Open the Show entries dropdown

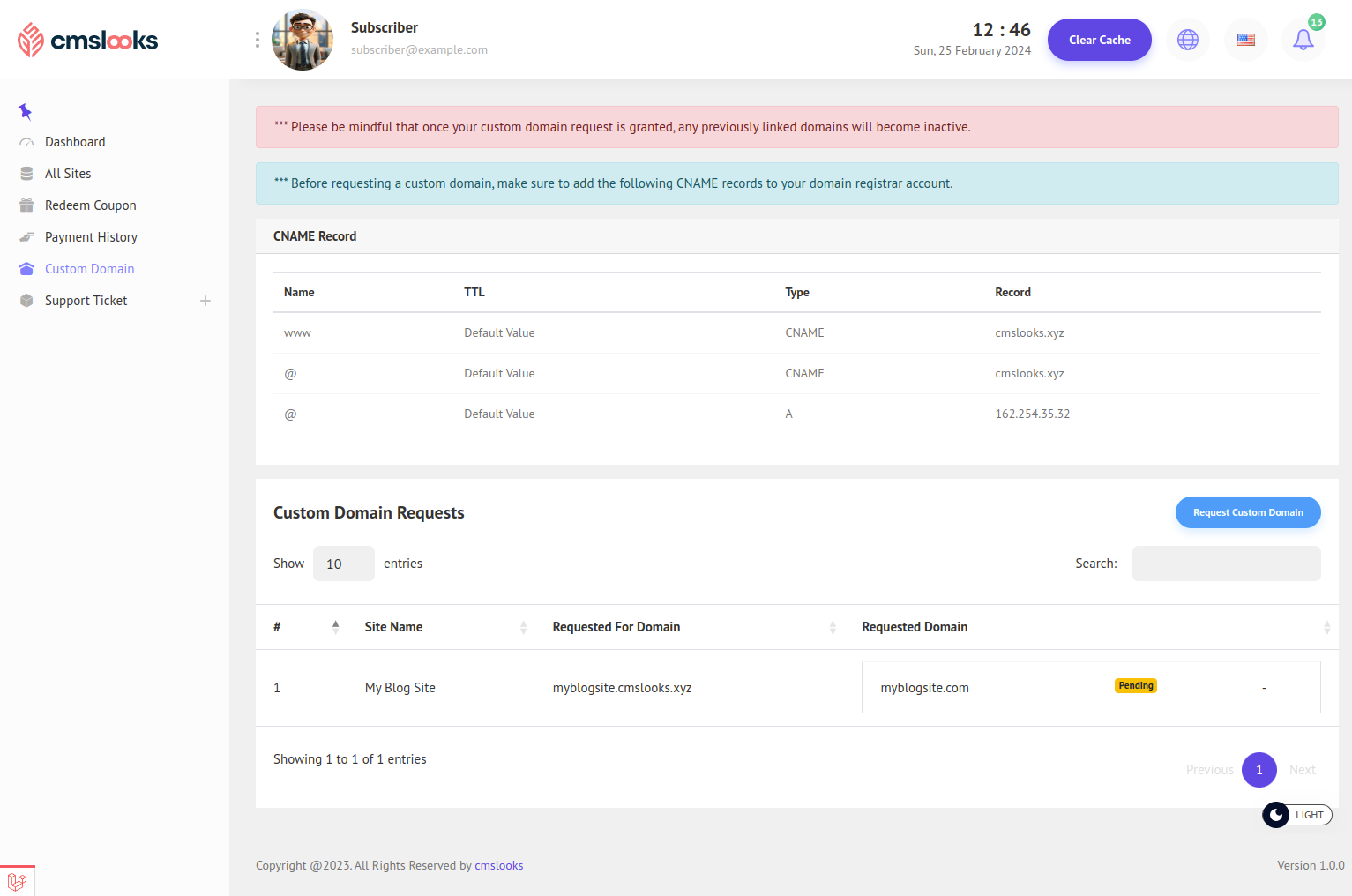click(x=343, y=564)
